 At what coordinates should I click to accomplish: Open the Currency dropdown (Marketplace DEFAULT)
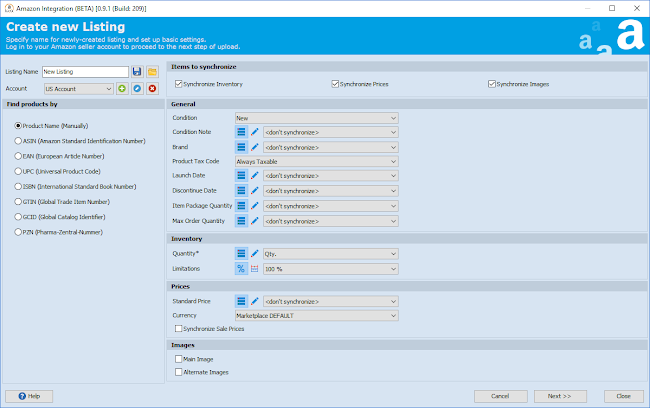317,316
